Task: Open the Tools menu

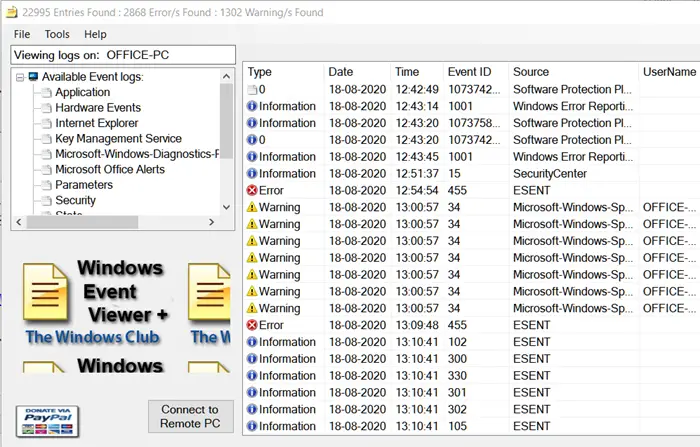Action: point(57,34)
